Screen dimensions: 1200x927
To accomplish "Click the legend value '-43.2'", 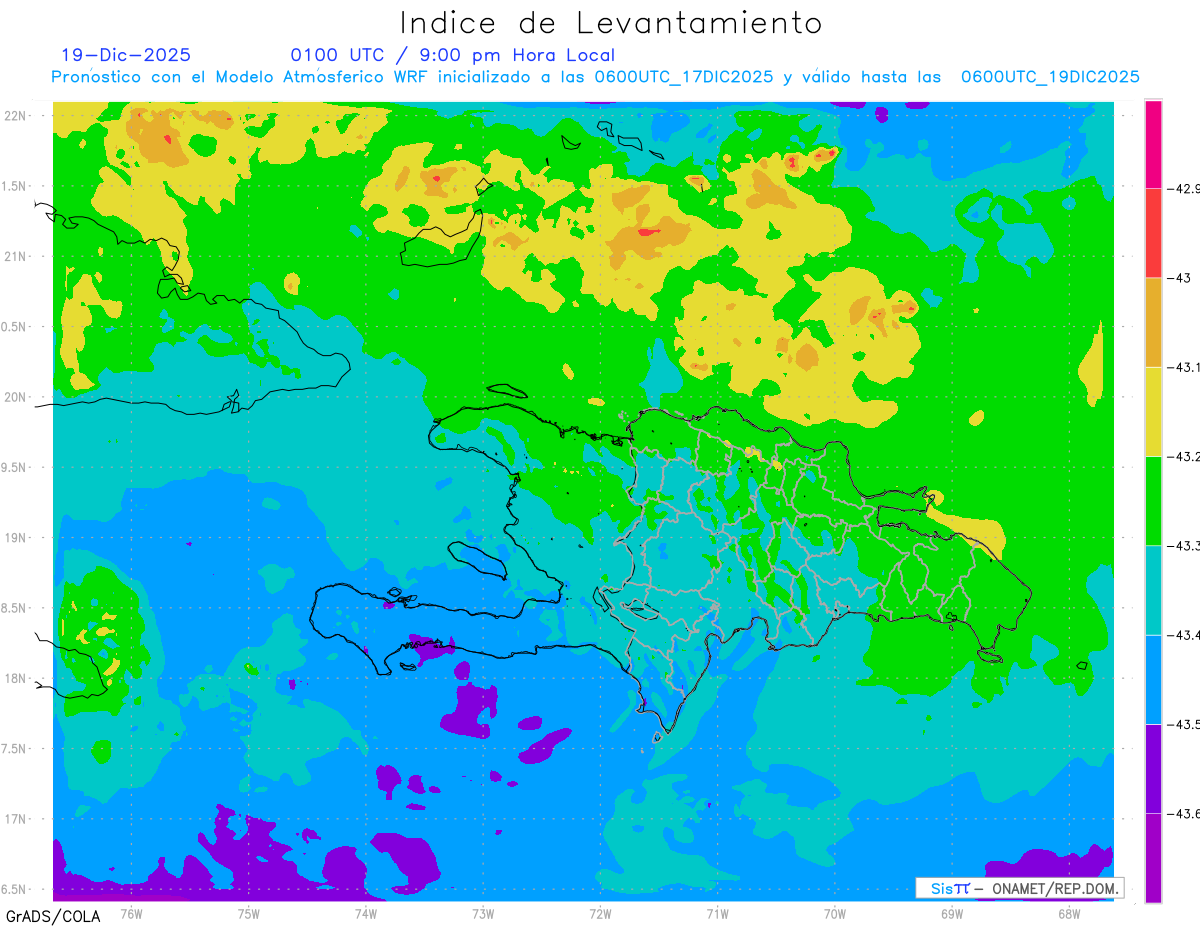I will (x=1186, y=456).
